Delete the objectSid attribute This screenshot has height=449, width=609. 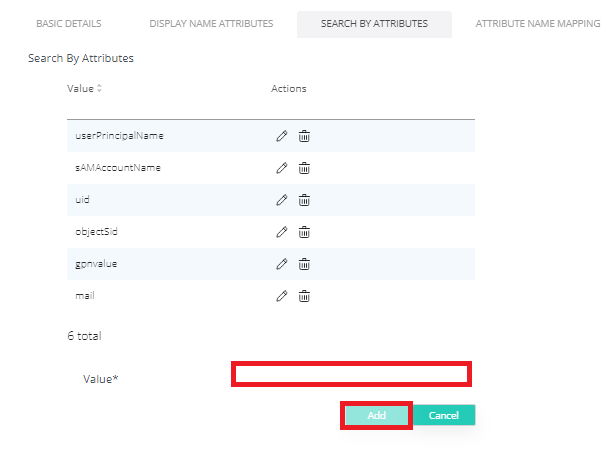pos(305,232)
